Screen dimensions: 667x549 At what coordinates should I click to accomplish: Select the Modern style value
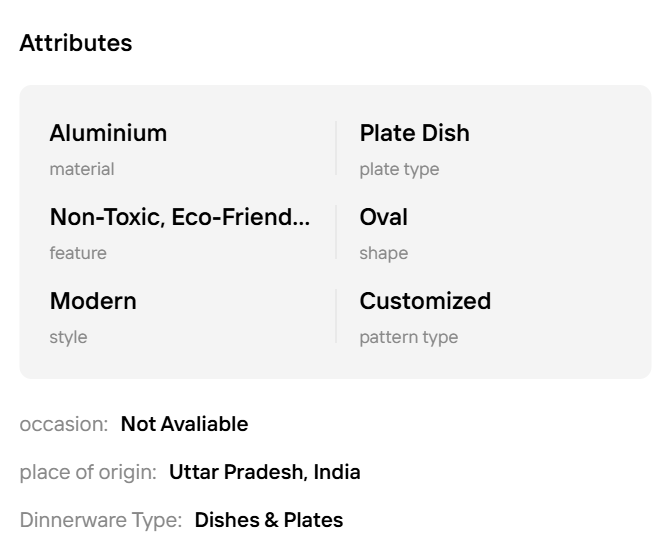coord(93,301)
